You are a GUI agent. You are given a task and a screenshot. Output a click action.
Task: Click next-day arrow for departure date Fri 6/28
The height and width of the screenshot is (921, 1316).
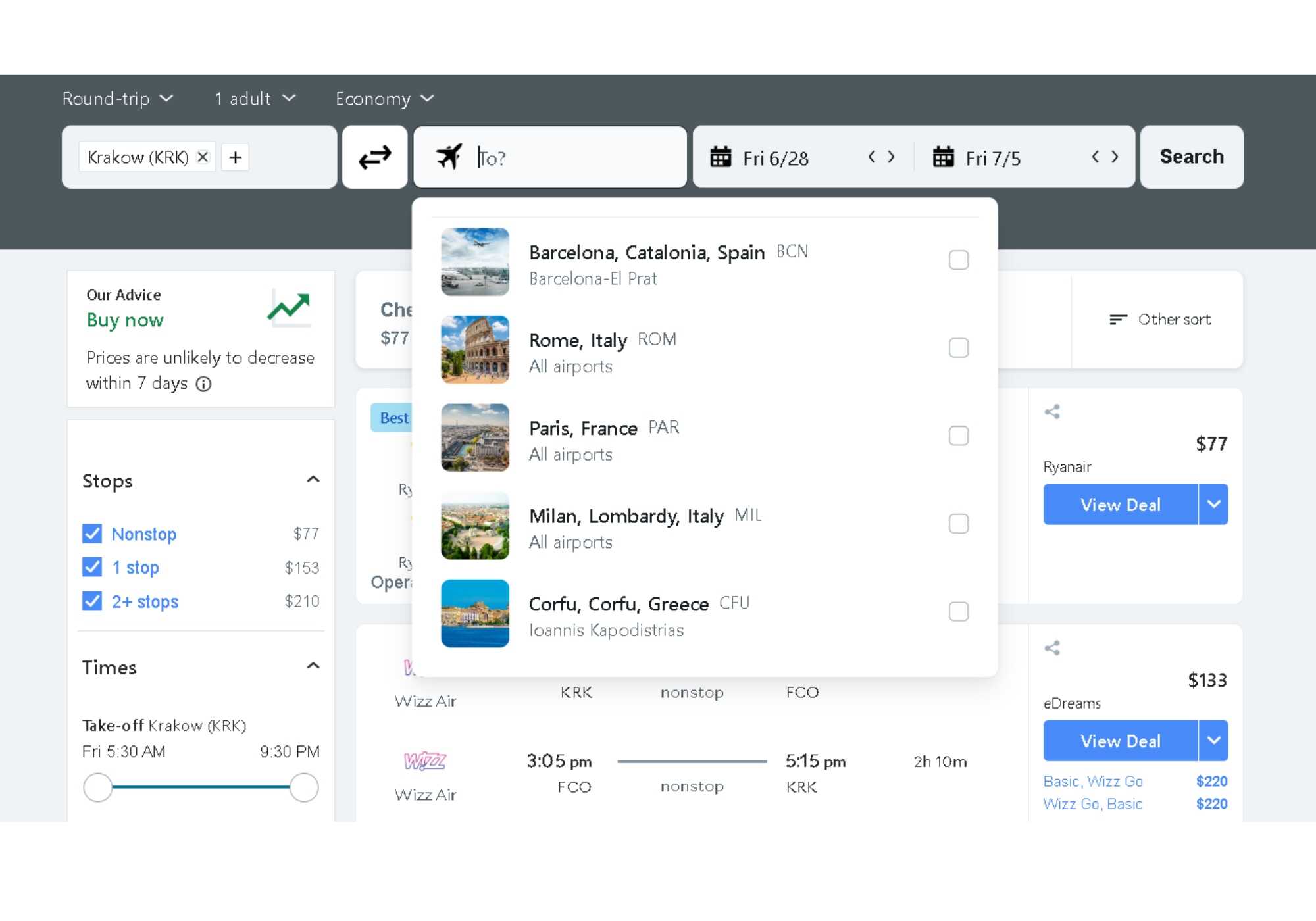pos(892,157)
